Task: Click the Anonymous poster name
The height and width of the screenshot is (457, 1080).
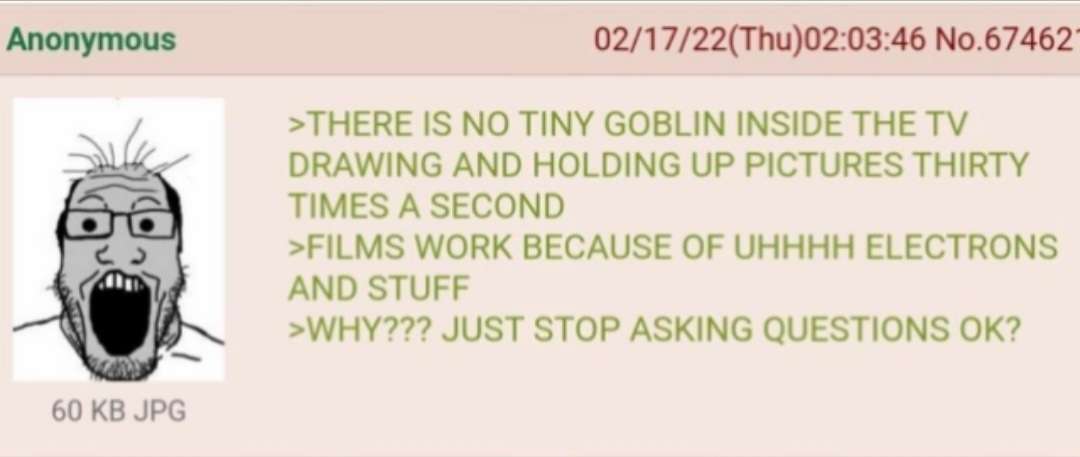Action: (x=91, y=40)
